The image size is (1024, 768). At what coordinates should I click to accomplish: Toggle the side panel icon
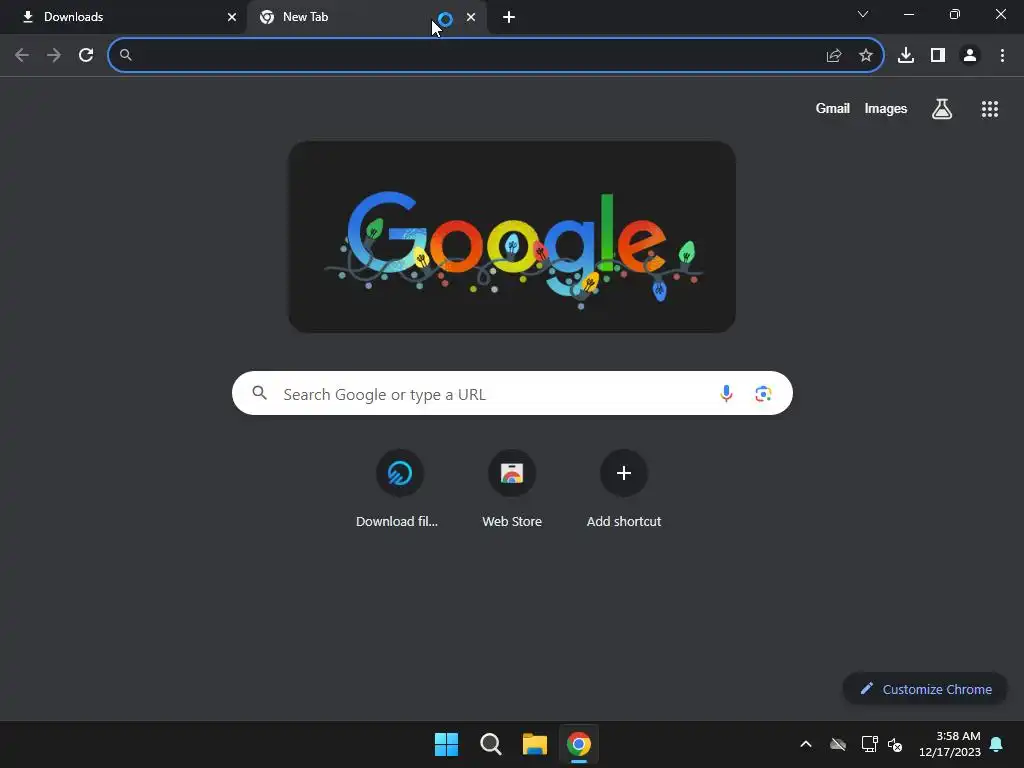(938, 56)
